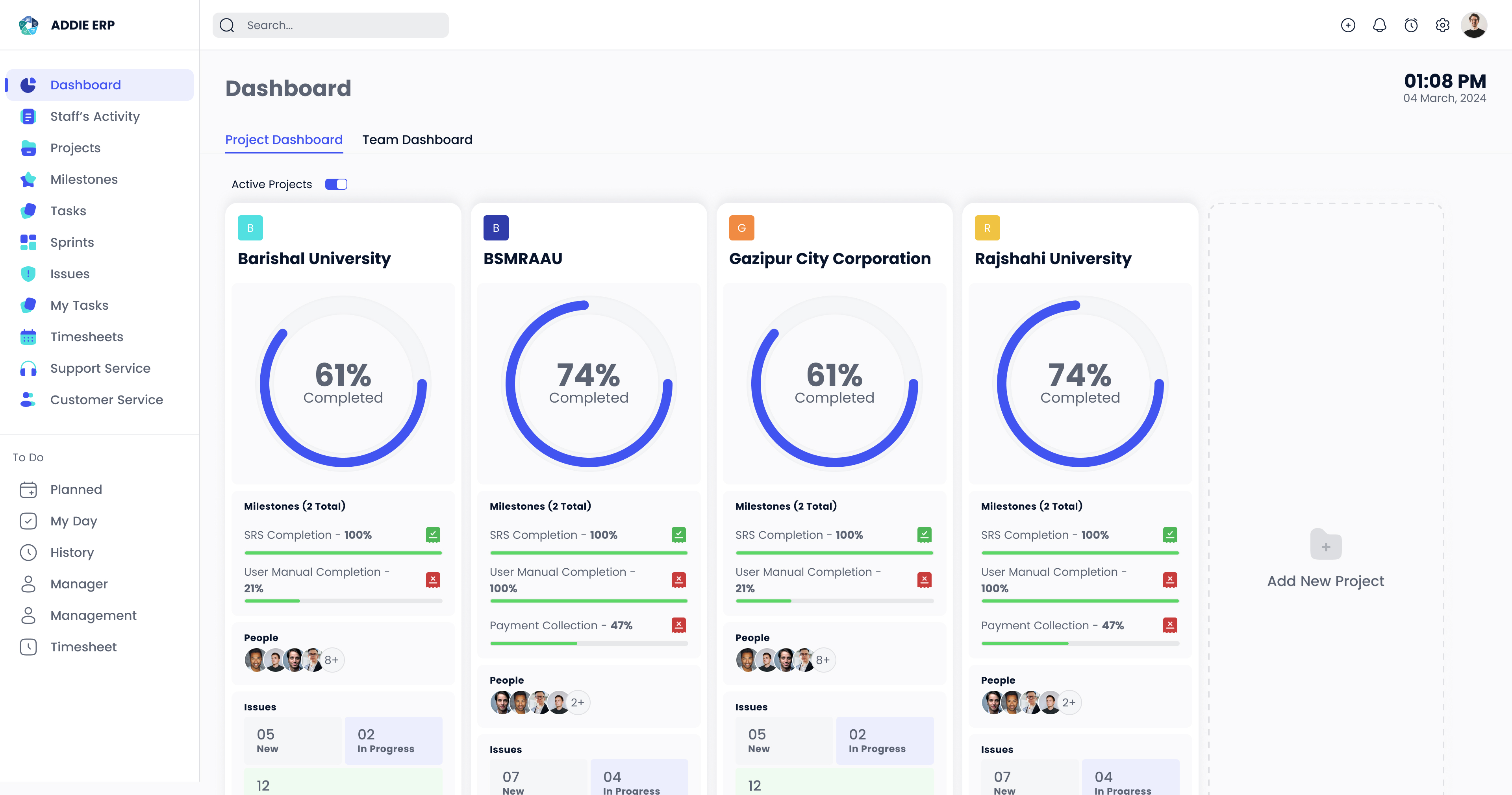1512x795 pixels.
Task: Switch to the Team Dashboard tab
Action: 417,140
